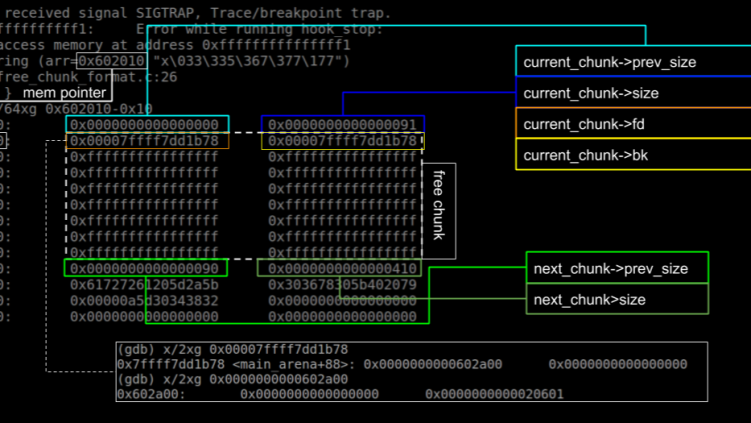Screen dimensions: 751x423
Task: Select the yellow-boxed bk pointer value
Action: [343, 141]
